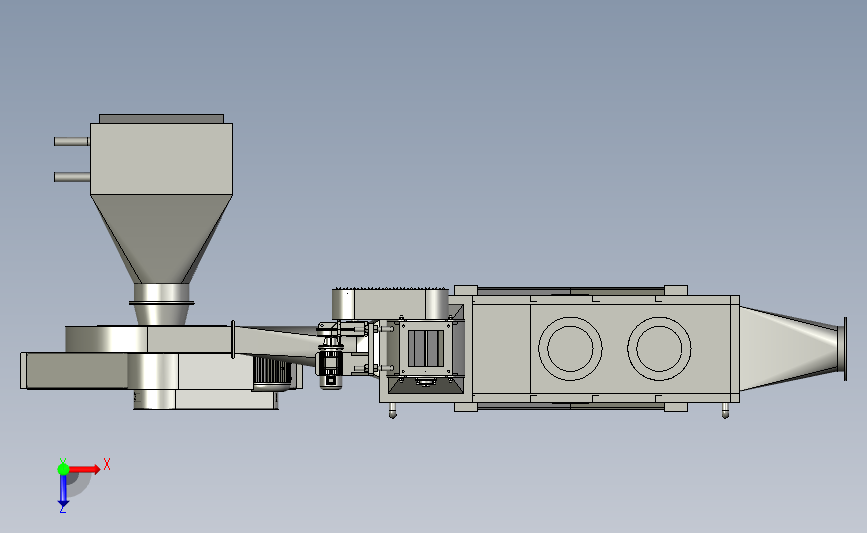Select the small black gear motor
Image resolution: width=867 pixels, height=533 pixels.
pos(330,365)
